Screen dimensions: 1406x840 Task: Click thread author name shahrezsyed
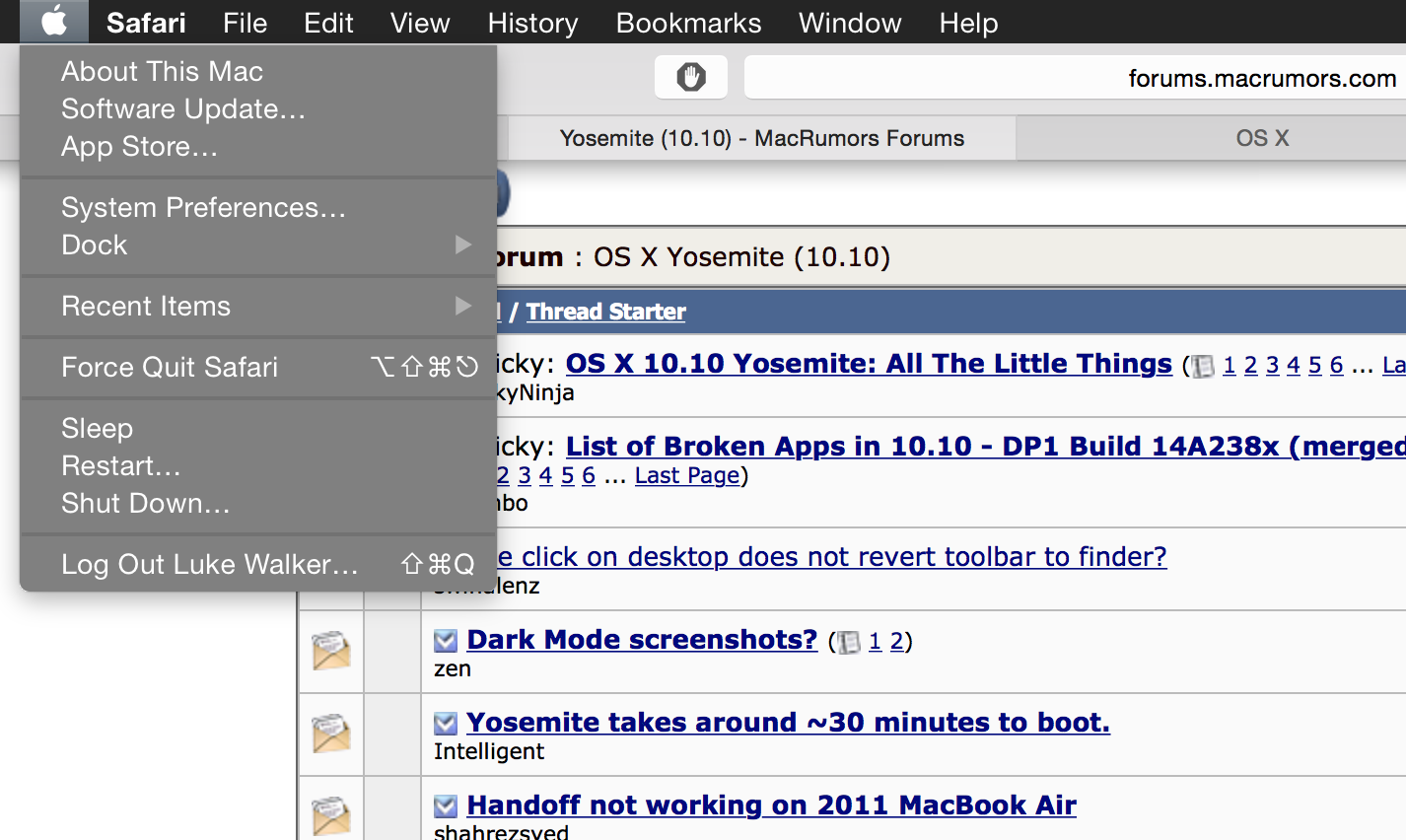point(501,832)
